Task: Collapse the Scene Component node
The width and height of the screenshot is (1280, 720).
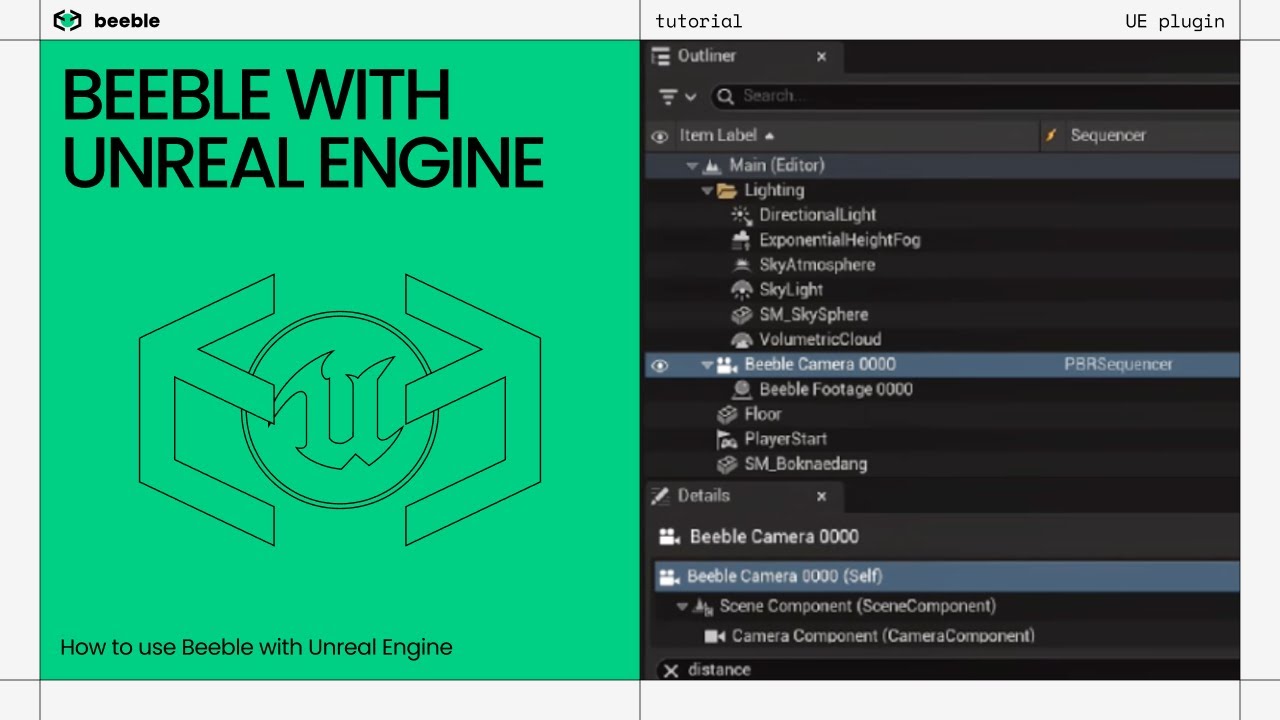Action: 682,607
